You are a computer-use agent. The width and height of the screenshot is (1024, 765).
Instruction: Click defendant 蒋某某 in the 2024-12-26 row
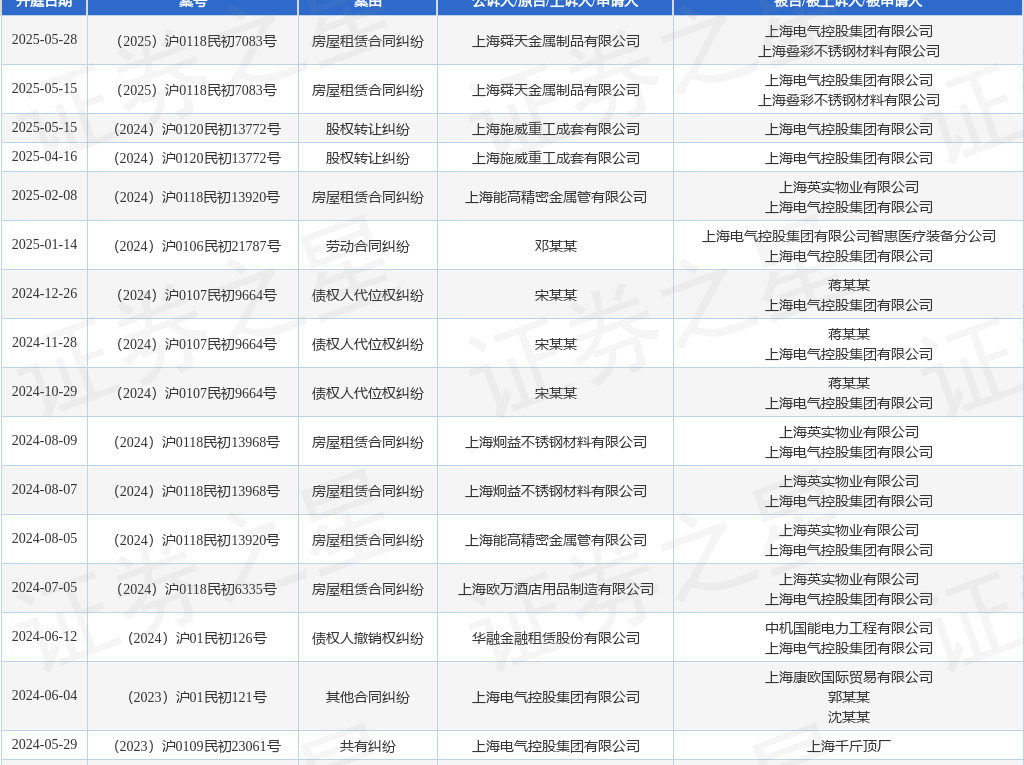[x=849, y=285]
